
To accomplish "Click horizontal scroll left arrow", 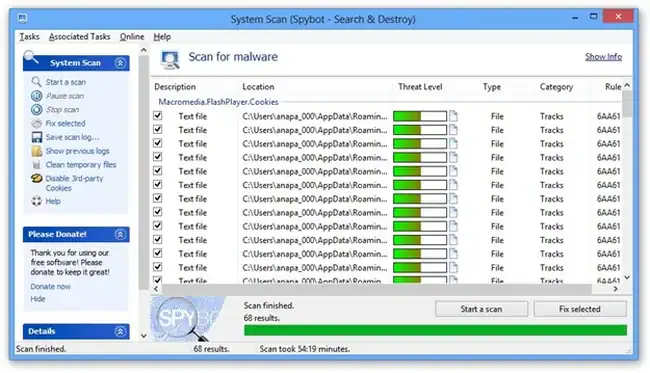I will click(x=156, y=289).
